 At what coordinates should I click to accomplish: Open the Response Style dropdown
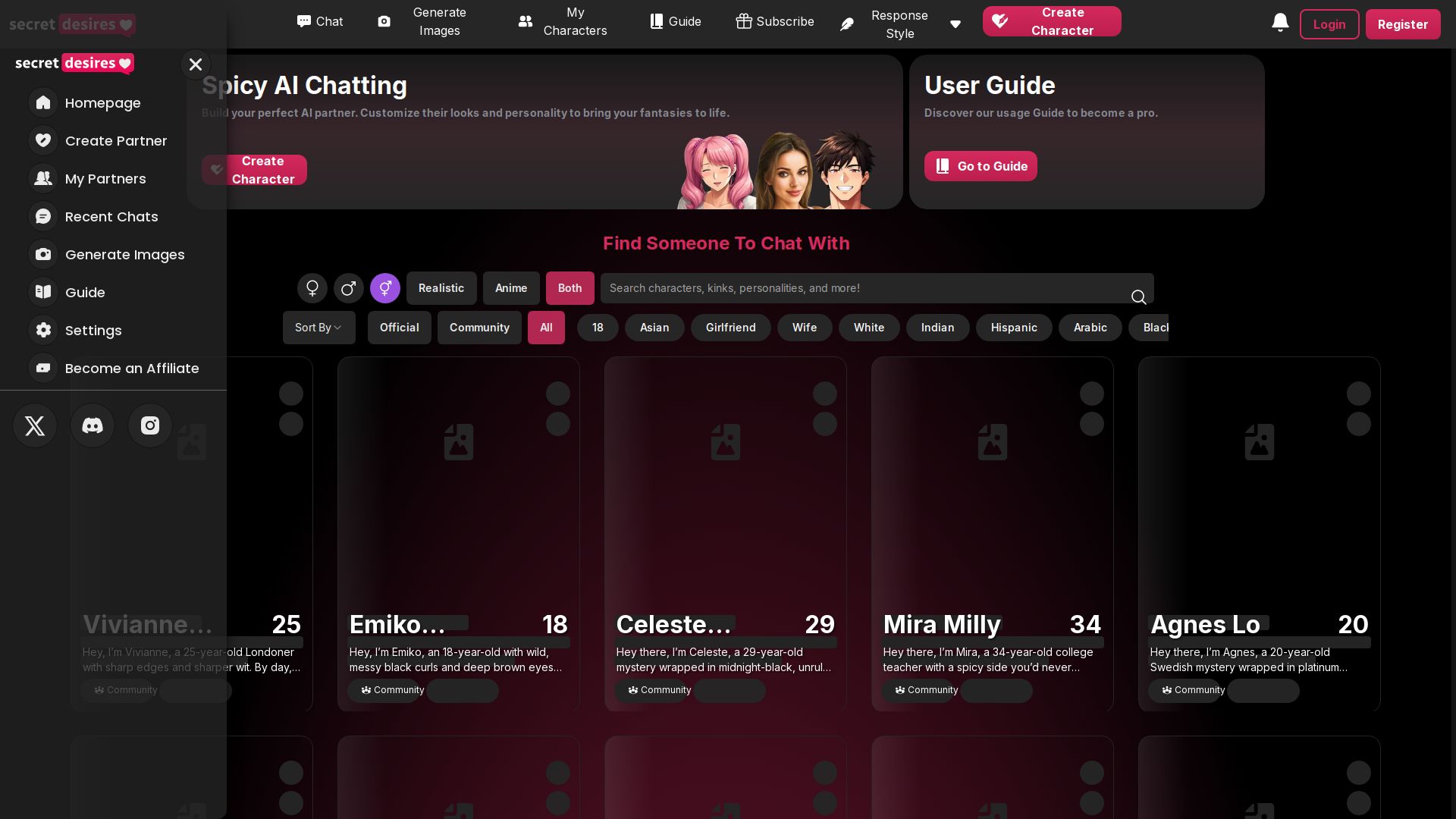click(899, 24)
